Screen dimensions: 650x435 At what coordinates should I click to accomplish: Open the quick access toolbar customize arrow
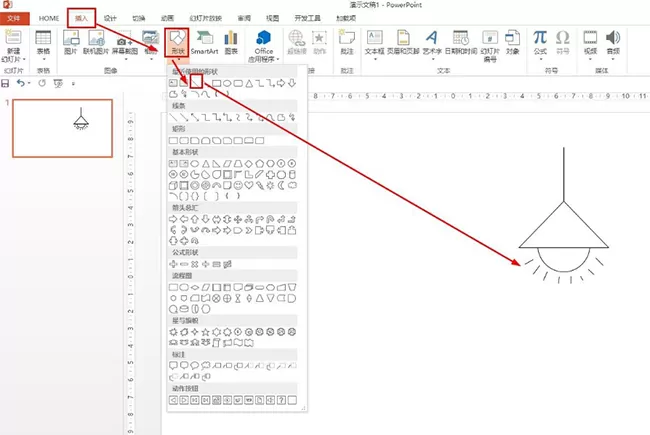(73, 83)
